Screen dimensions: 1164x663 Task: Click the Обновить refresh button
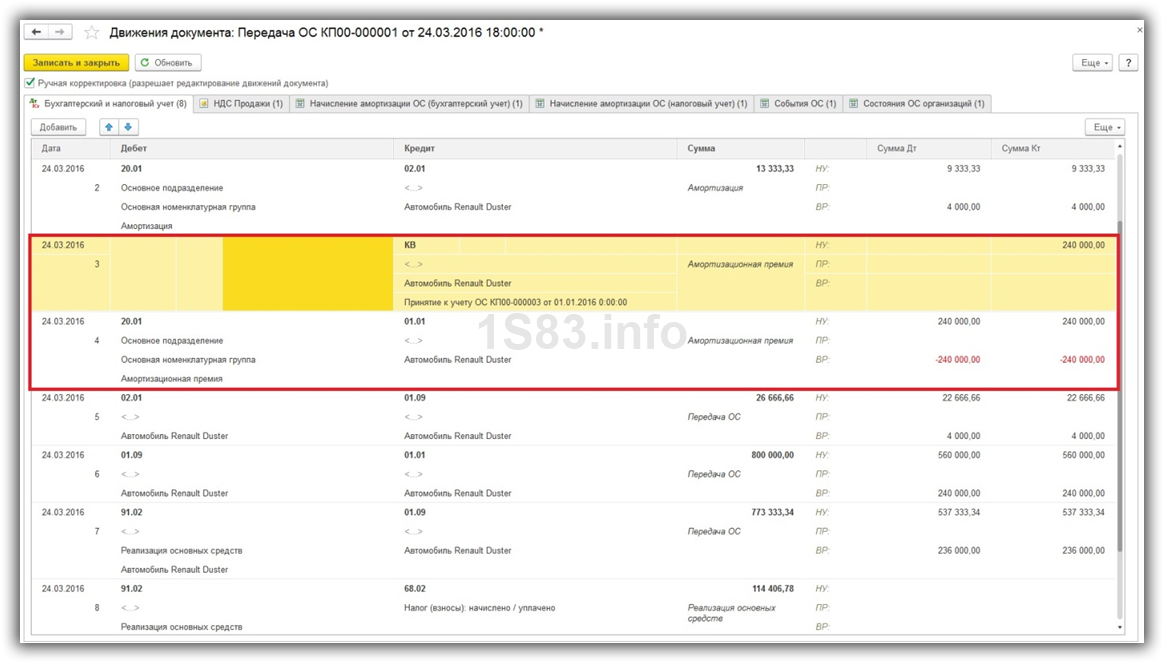[x=168, y=63]
